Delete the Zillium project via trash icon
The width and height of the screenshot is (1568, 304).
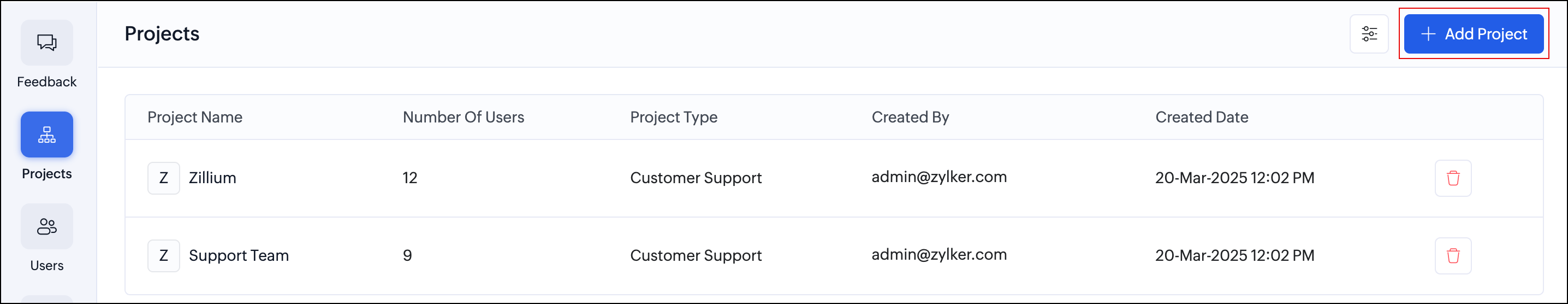[x=1452, y=178]
